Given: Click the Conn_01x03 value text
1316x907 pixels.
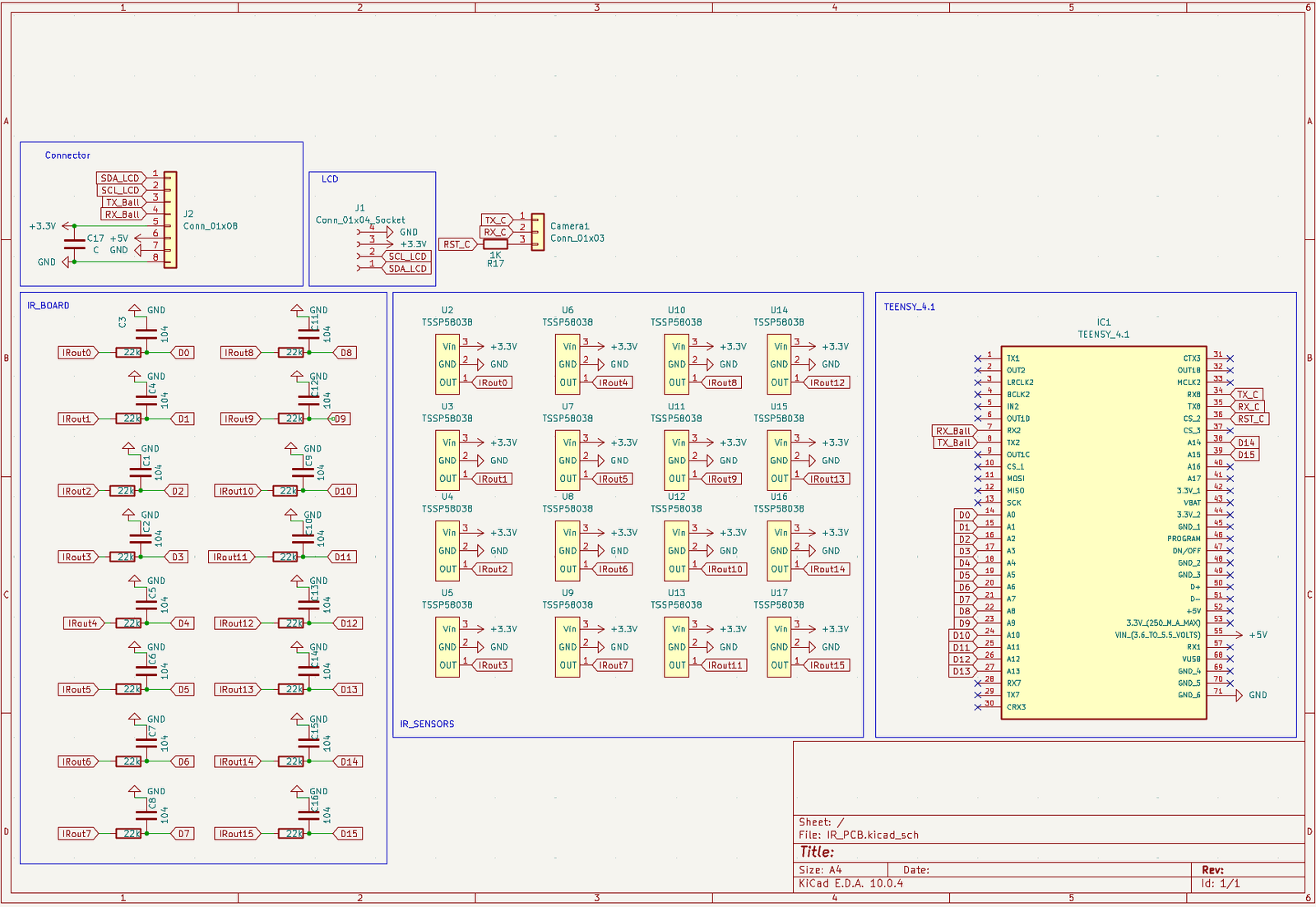Looking at the screenshot, I should (x=577, y=238).
